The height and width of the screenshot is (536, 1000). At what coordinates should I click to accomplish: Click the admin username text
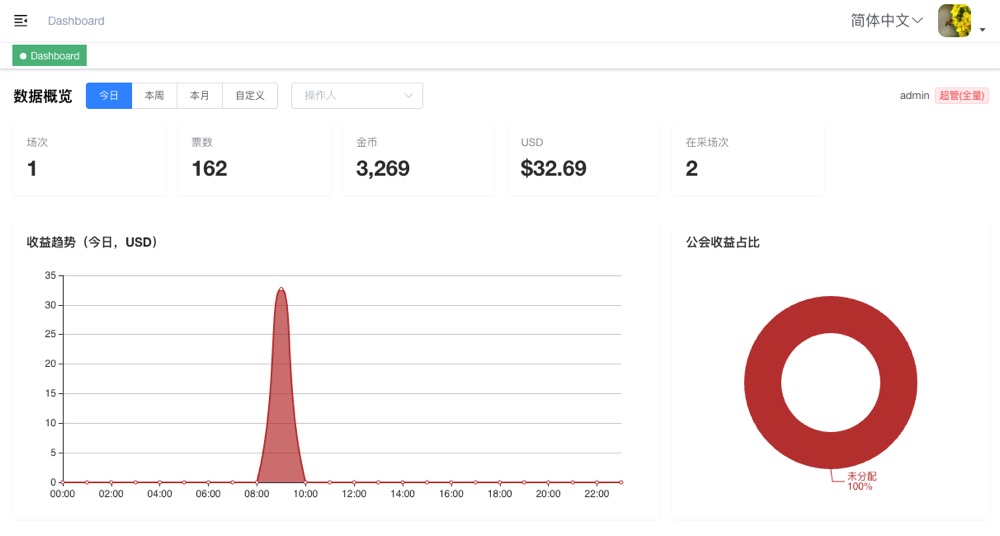pyautogui.click(x=915, y=96)
